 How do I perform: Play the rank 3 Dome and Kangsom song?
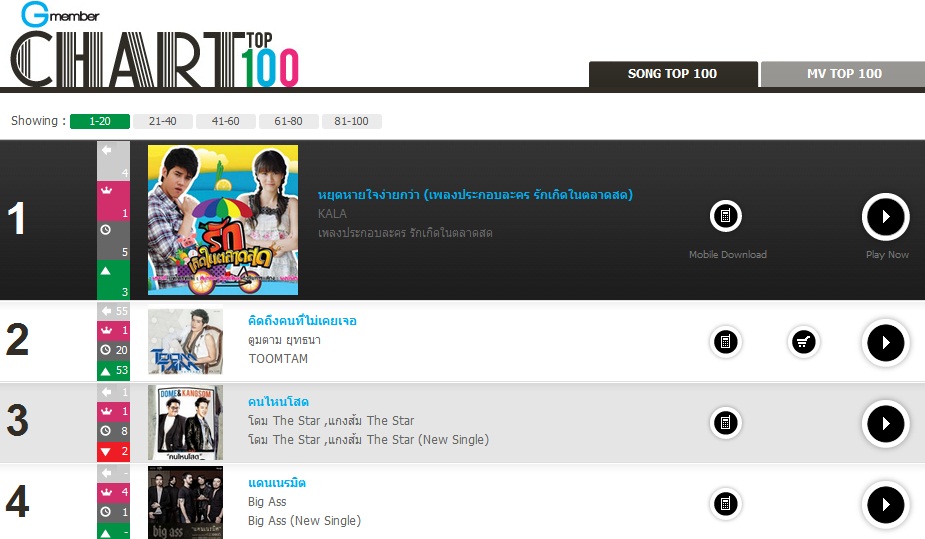pos(885,423)
